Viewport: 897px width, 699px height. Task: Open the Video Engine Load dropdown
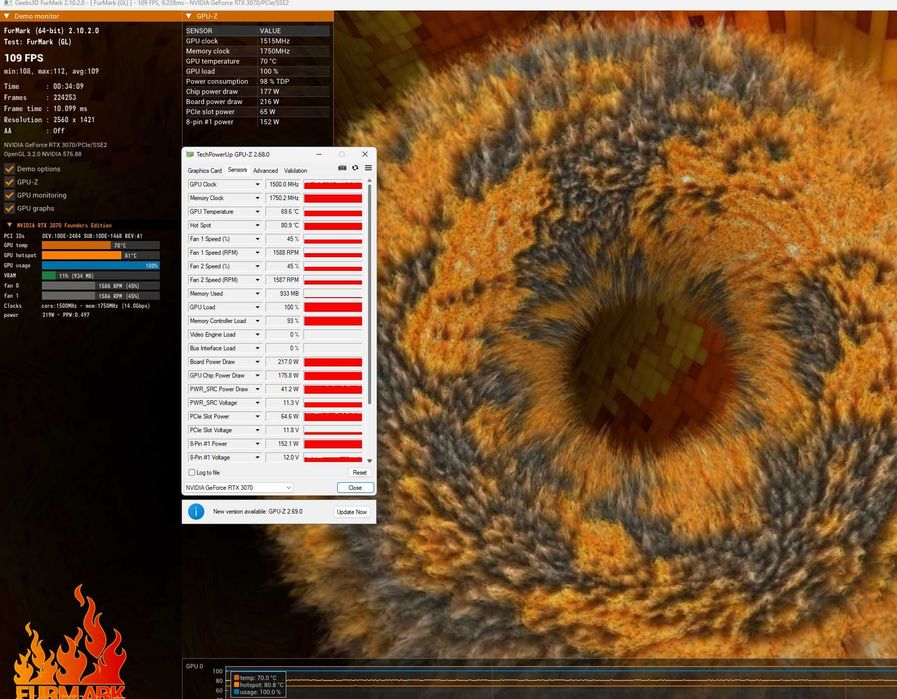click(257, 335)
